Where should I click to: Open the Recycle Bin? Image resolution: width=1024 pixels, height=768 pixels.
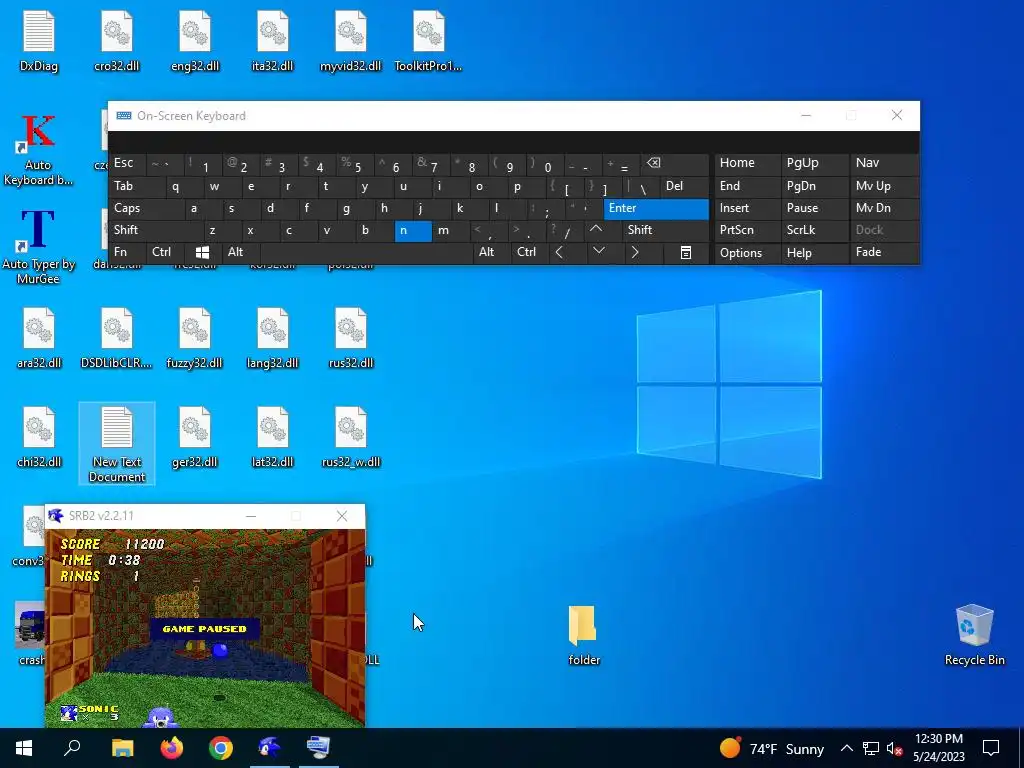(974, 635)
